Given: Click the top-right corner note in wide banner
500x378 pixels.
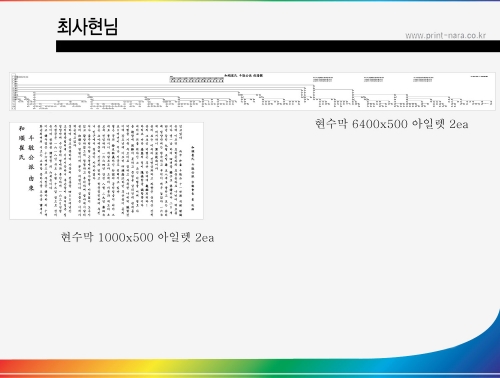Looking at the screenshot, I should click(x=479, y=76).
